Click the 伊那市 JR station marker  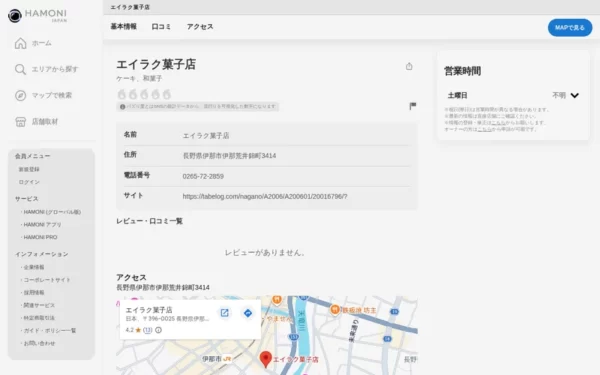pyautogui.click(x=217, y=359)
